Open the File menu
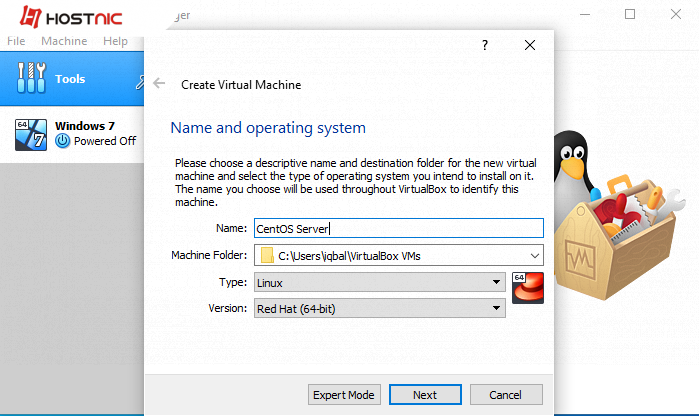This screenshot has height=416, width=699. (16, 41)
